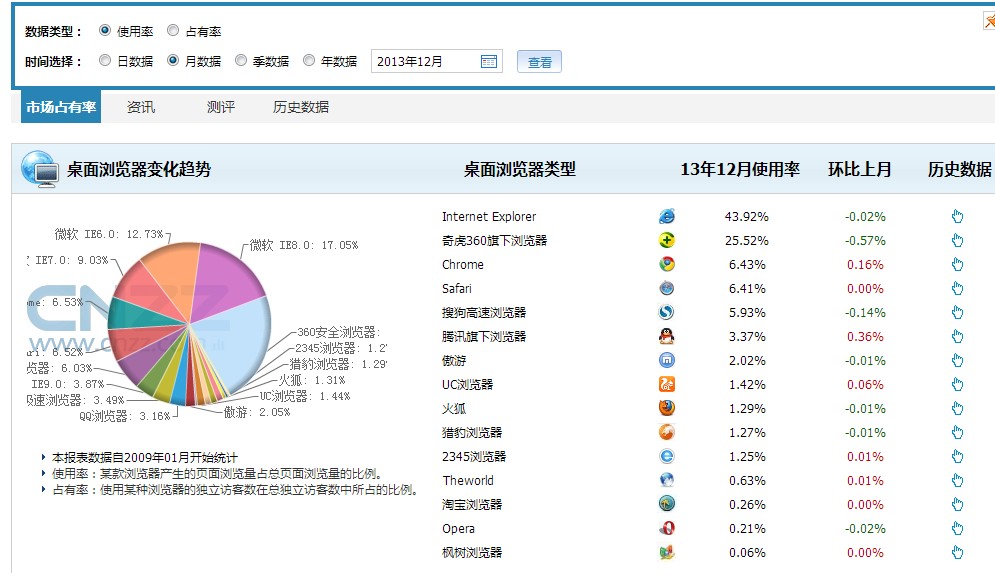Click the Internet Explorer row label
This screenshot has height=573, width=995.
tap(489, 216)
